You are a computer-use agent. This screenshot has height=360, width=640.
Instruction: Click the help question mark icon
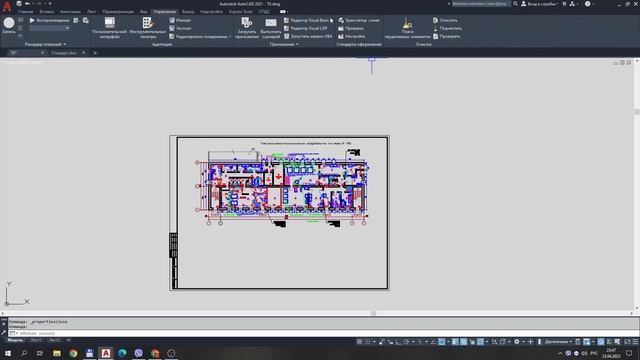(x=587, y=4)
